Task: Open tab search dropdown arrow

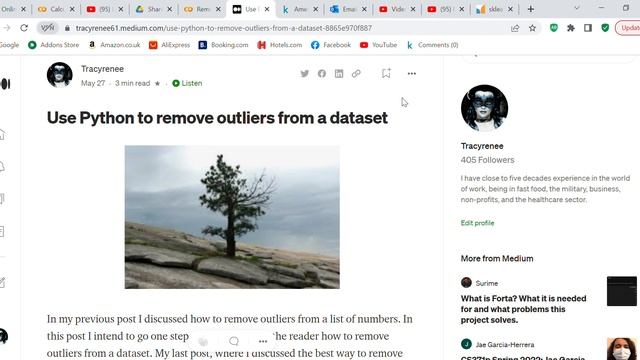Action: (x=577, y=8)
